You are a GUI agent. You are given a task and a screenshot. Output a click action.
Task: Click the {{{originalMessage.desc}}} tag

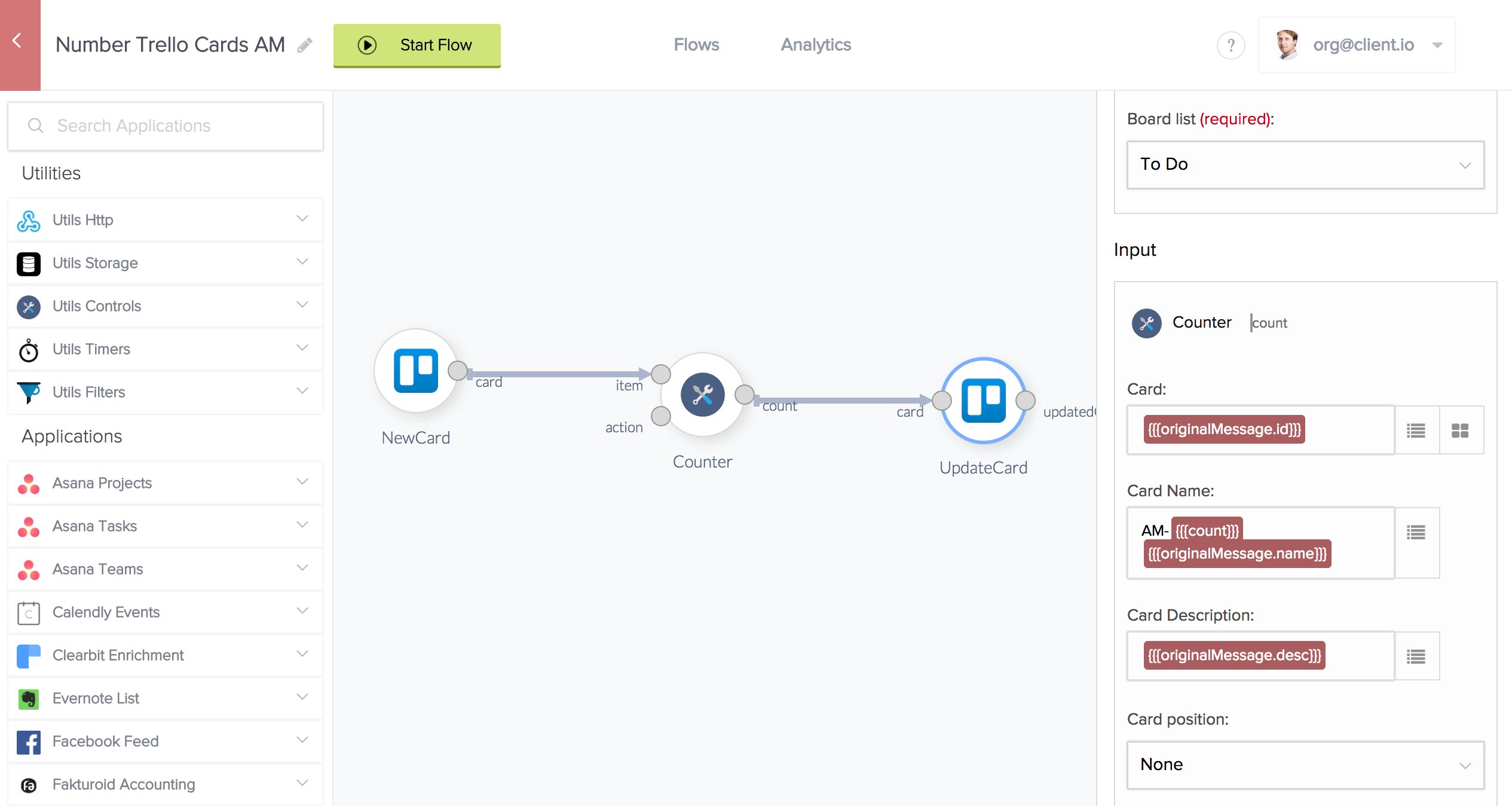pos(1234,655)
